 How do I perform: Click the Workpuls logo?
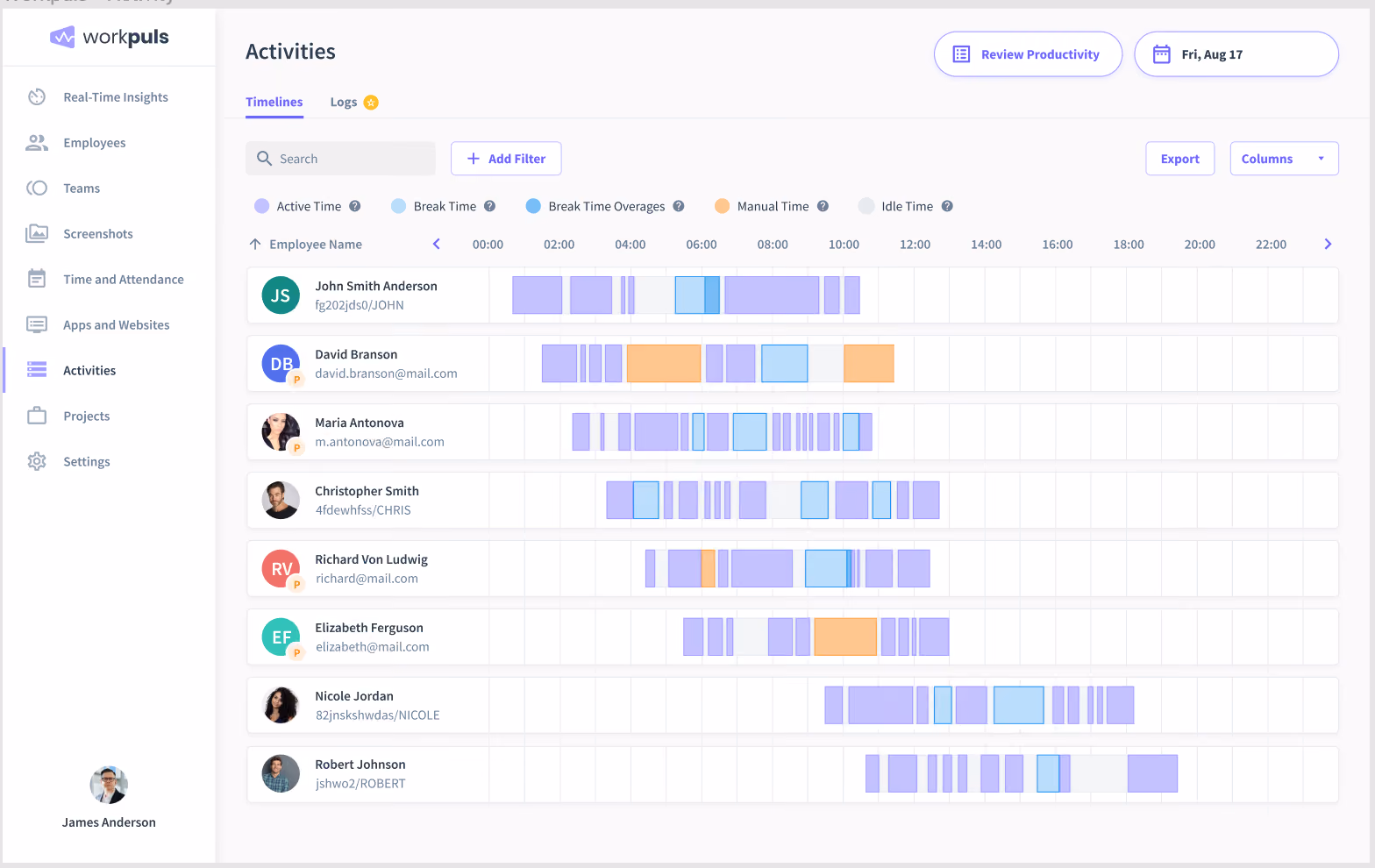coord(110,37)
